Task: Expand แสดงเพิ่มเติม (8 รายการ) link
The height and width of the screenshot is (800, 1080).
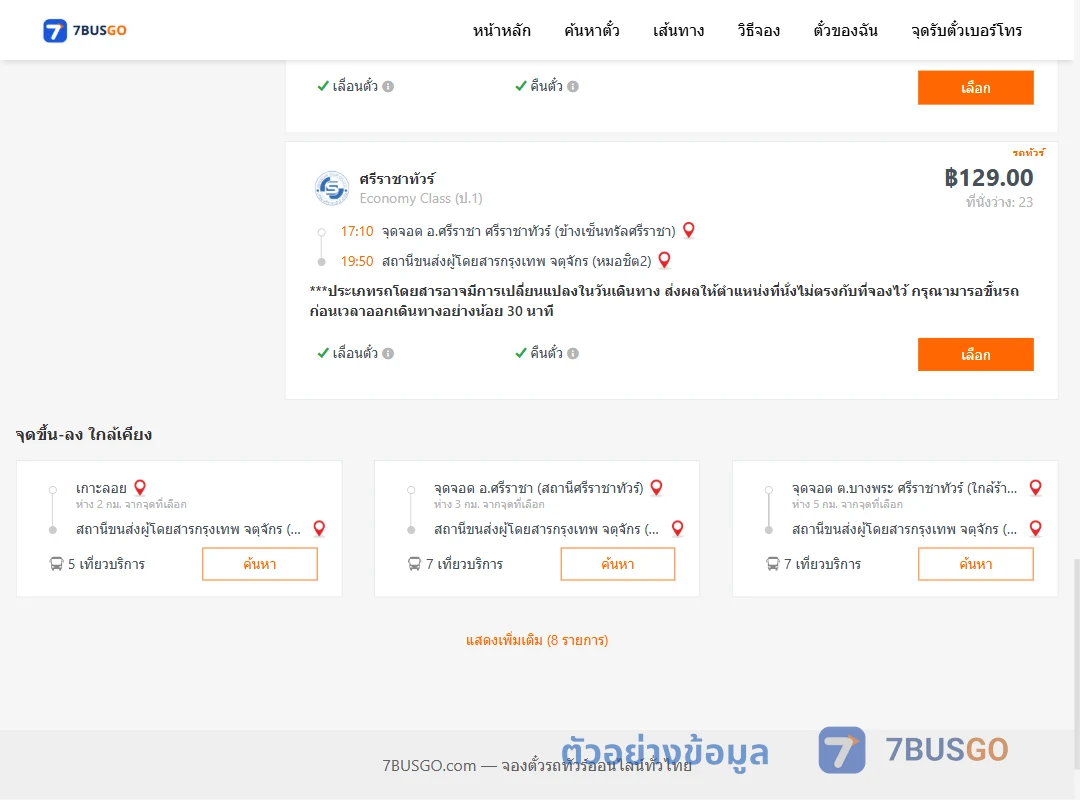Action: tap(537, 640)
